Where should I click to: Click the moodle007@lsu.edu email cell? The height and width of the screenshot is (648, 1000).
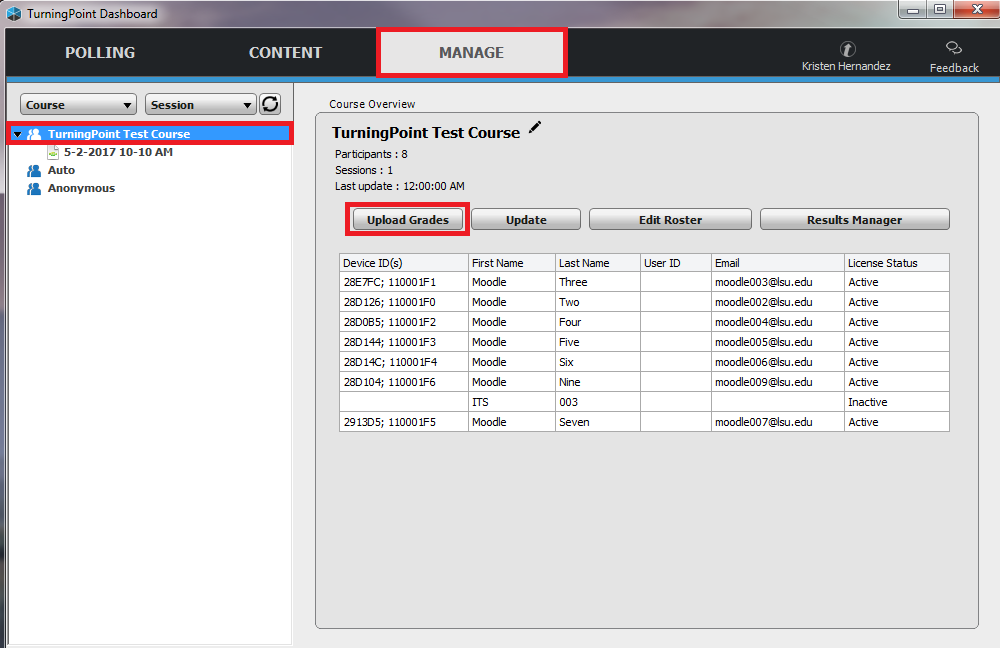(x=777, y=422)
